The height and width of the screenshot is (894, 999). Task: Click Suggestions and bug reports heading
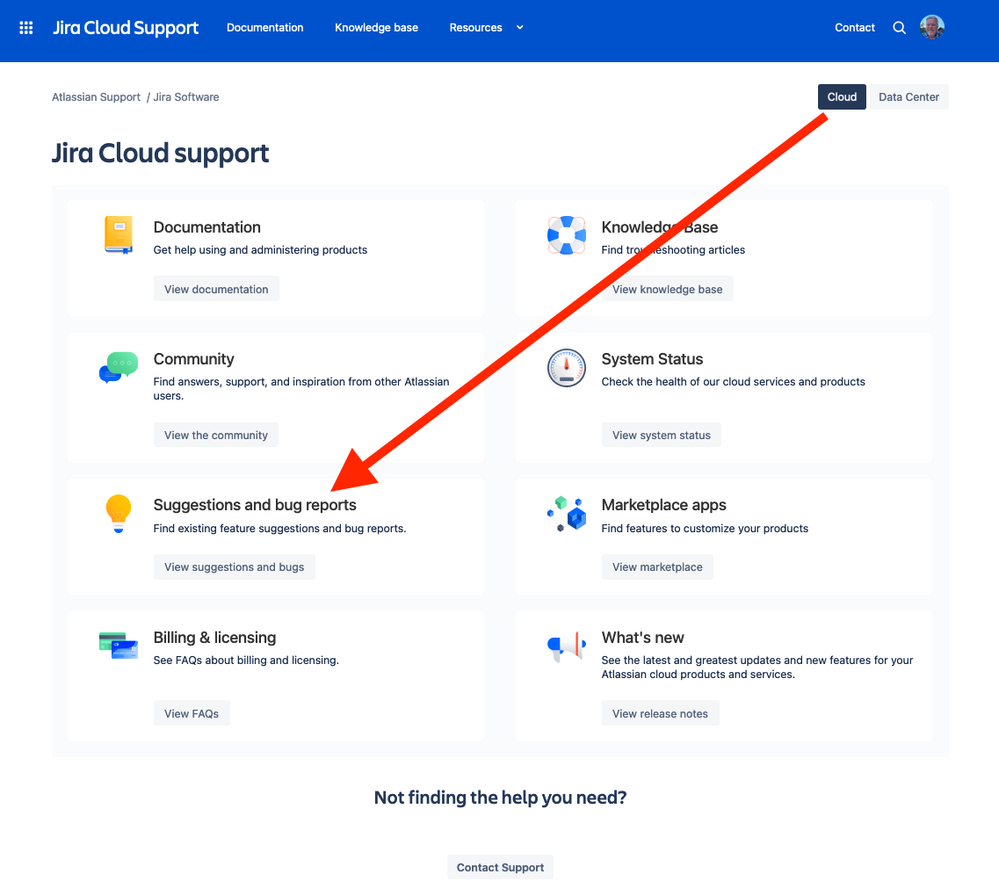pos(255,505)
